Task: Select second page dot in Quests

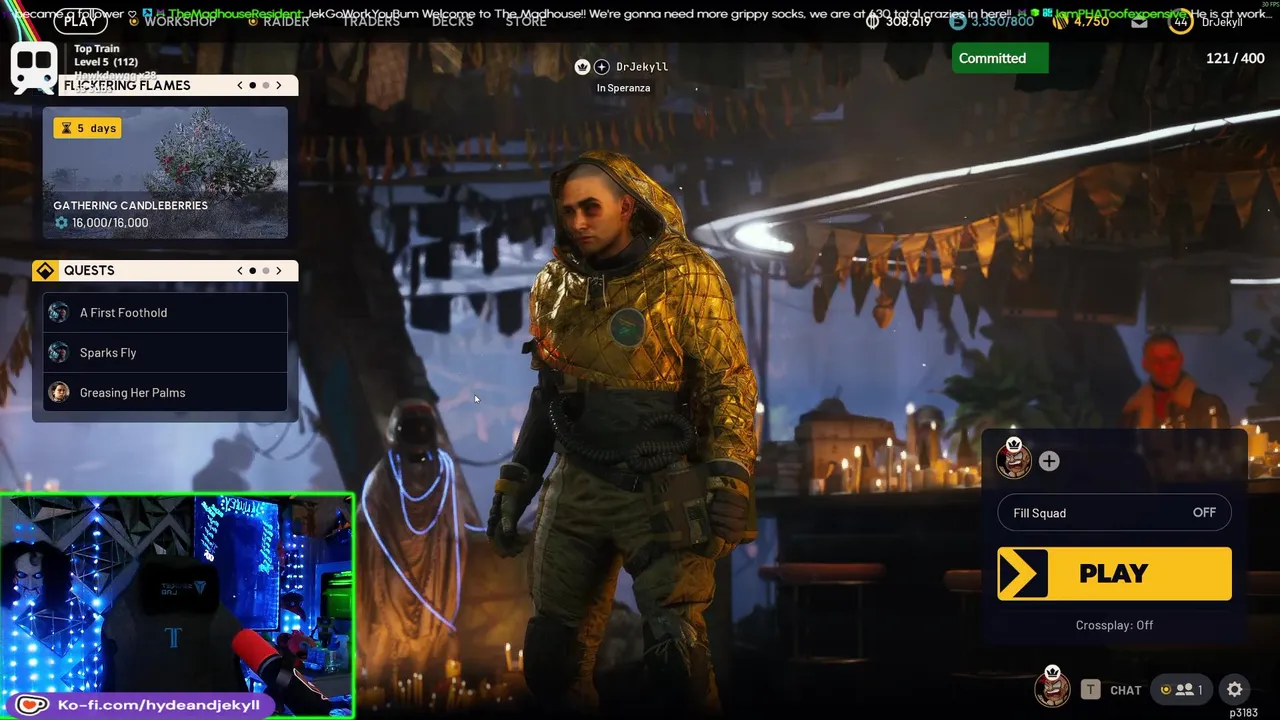Action: pyautogui.click(x=265, y=270)
